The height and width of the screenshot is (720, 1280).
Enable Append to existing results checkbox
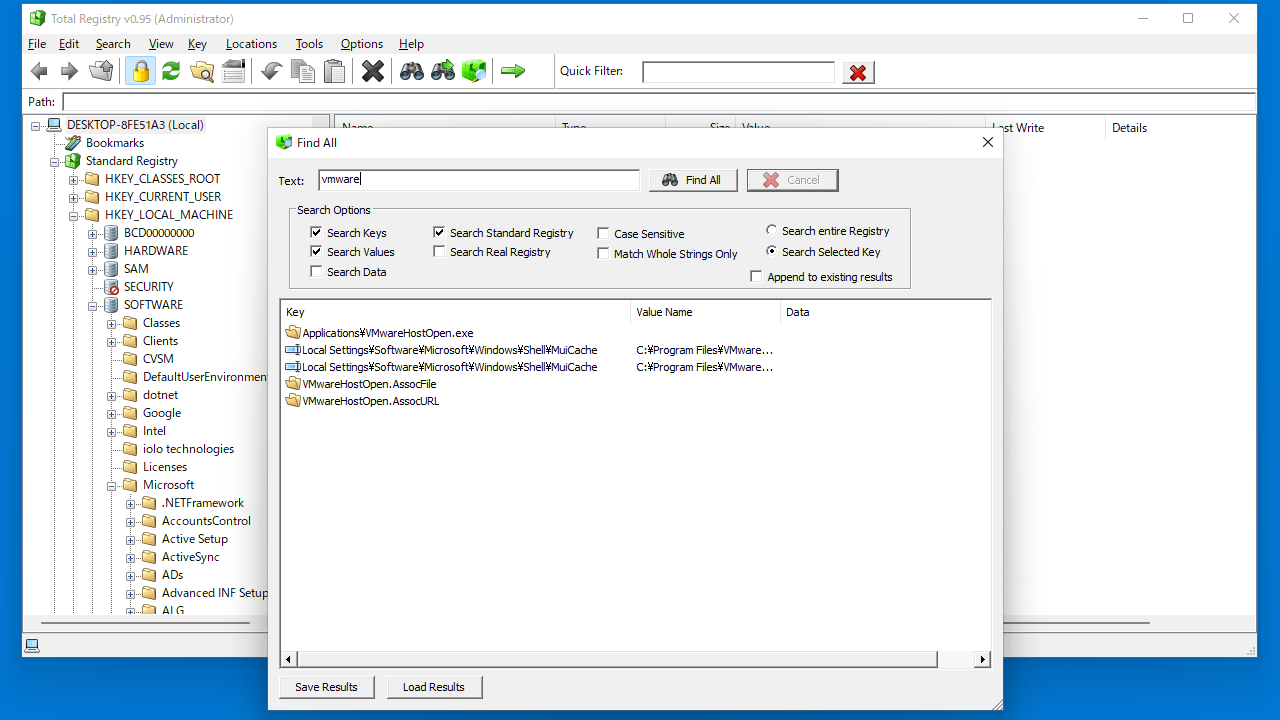[756, 277]
